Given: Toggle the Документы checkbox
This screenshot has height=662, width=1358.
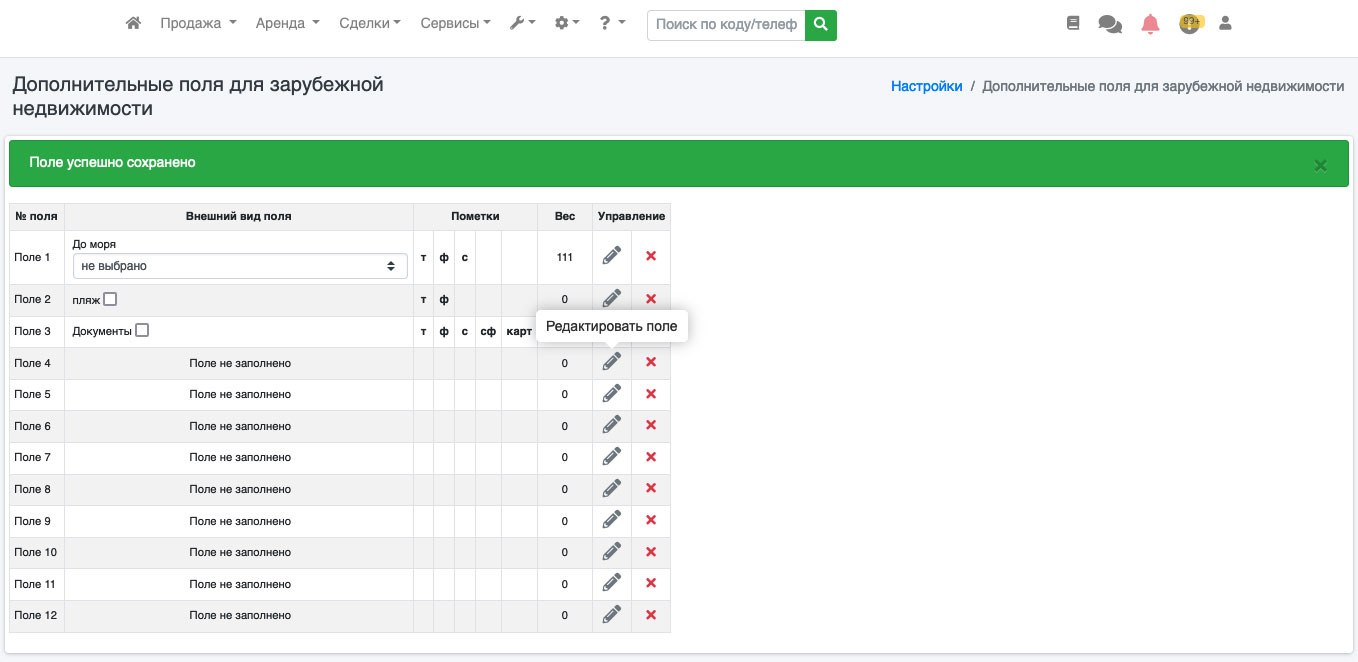Looking at the screenshot, I should coord(142,330).
